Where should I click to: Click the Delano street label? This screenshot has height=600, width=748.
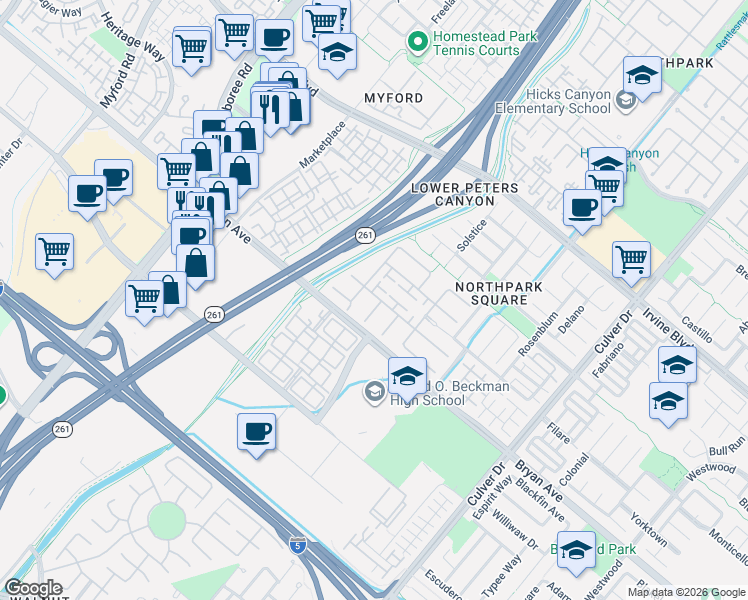click(571, 320)
